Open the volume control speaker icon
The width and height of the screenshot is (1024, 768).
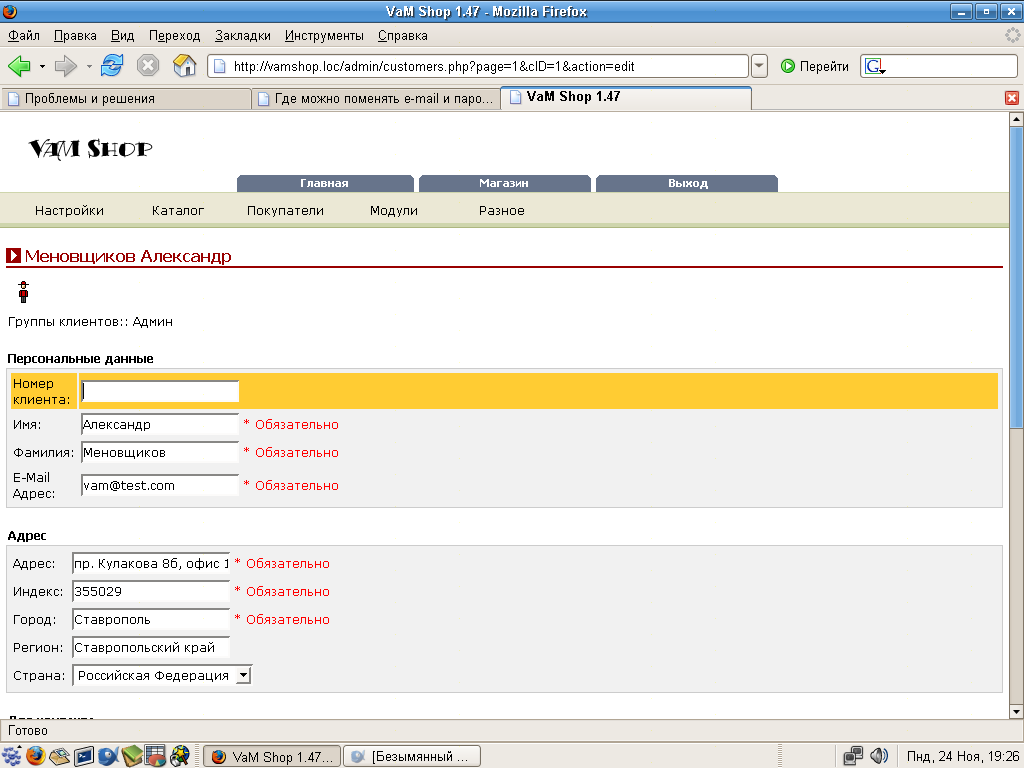[x=879, y=756]
